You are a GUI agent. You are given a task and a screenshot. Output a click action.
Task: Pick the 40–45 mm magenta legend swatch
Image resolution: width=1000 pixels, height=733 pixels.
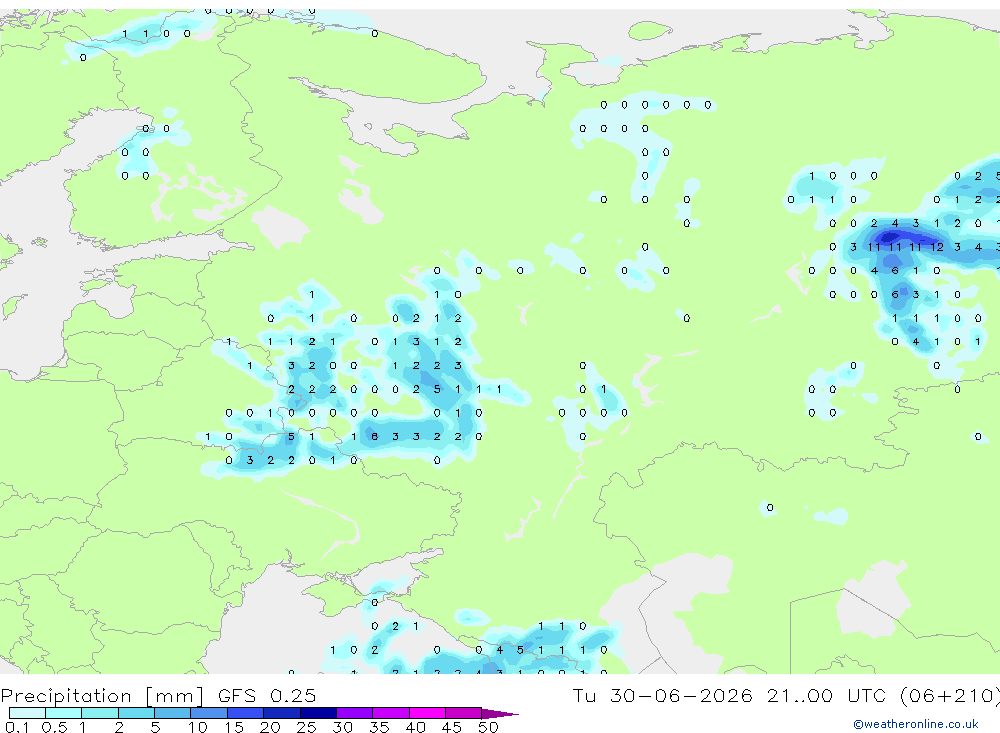[427, 713]
